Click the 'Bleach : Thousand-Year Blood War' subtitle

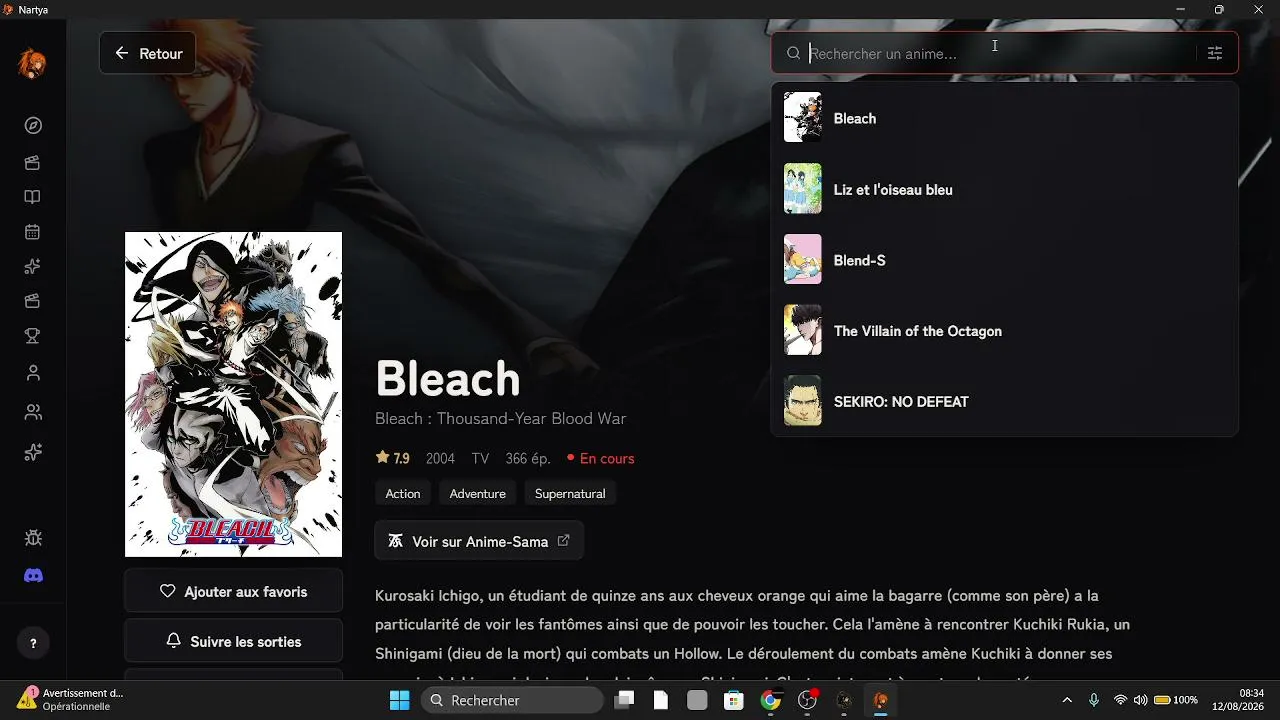[x=501, y=418]
